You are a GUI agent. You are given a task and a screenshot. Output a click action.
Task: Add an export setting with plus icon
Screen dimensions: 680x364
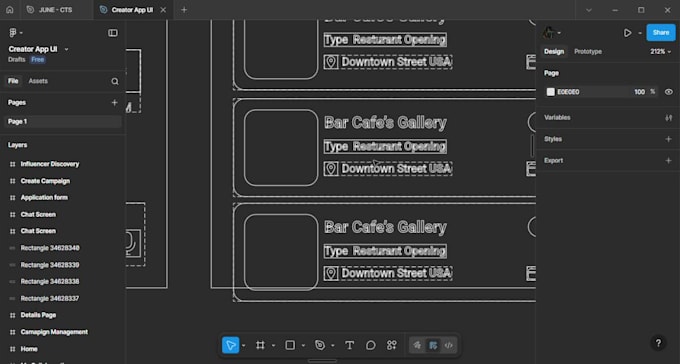(668, 161)
